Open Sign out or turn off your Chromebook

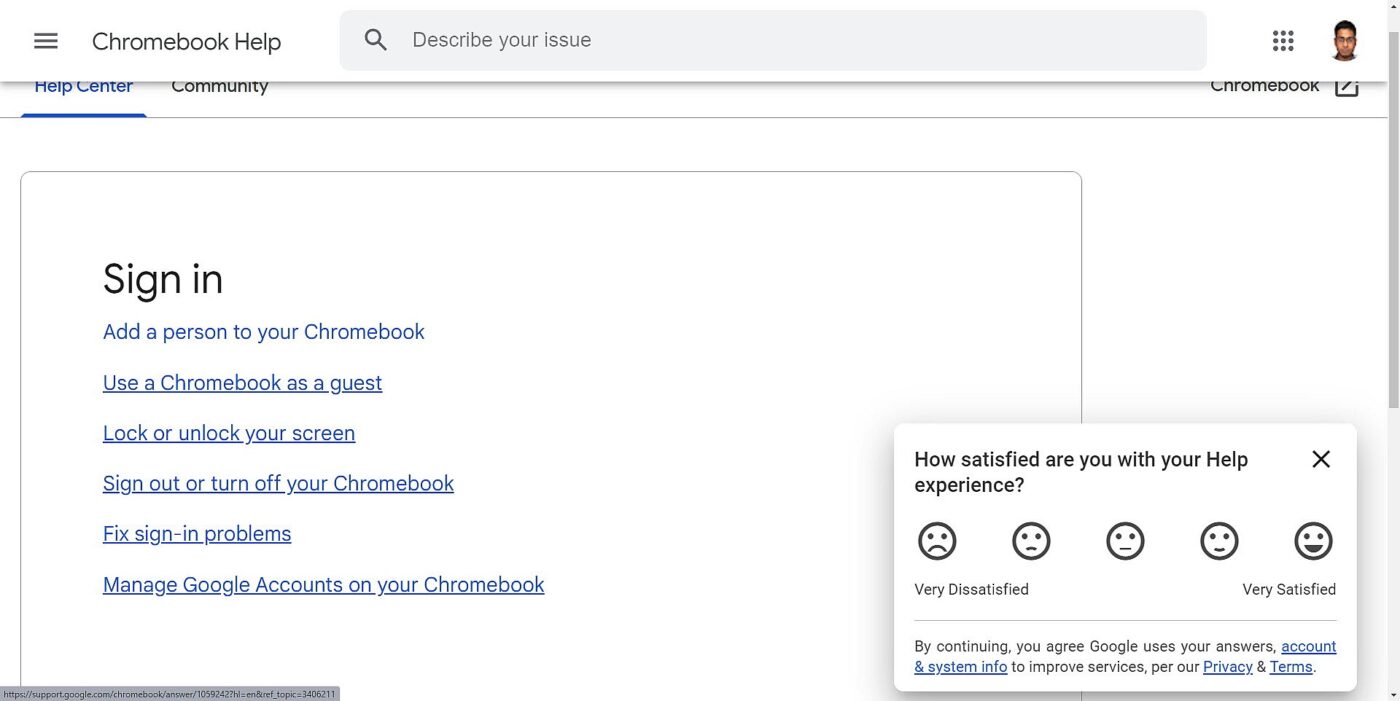pyautogui.click(x=278, y=484)
